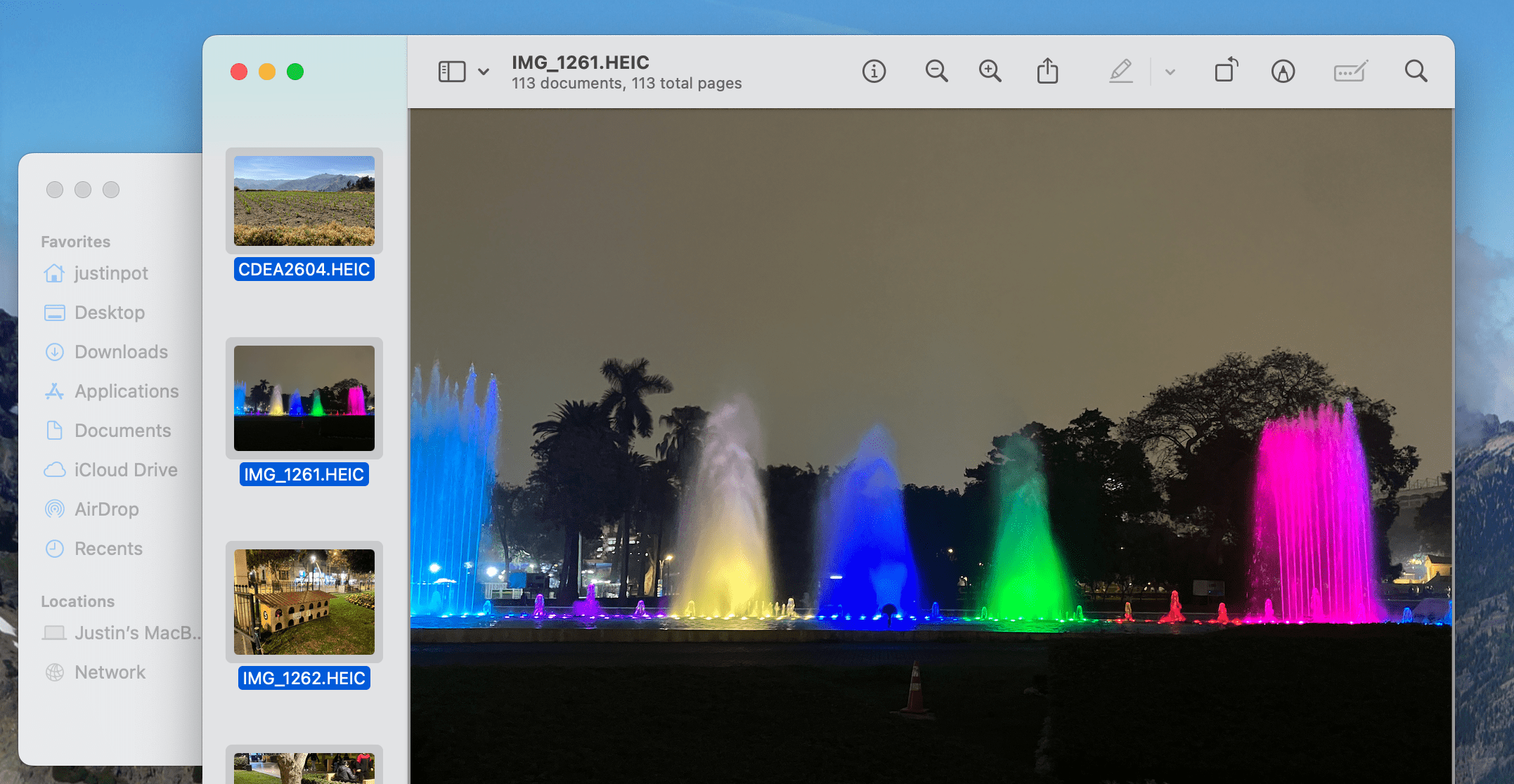
Task: Select the Highlight pen tool
Action: pyautogui.click(x=1121, y=72)
